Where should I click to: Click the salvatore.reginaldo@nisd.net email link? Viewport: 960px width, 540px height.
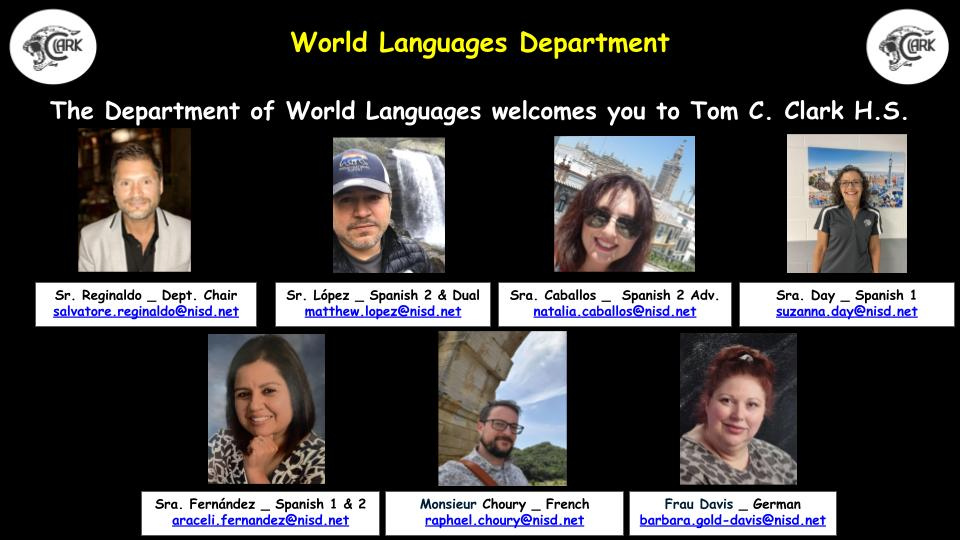(x=146, y=312)
